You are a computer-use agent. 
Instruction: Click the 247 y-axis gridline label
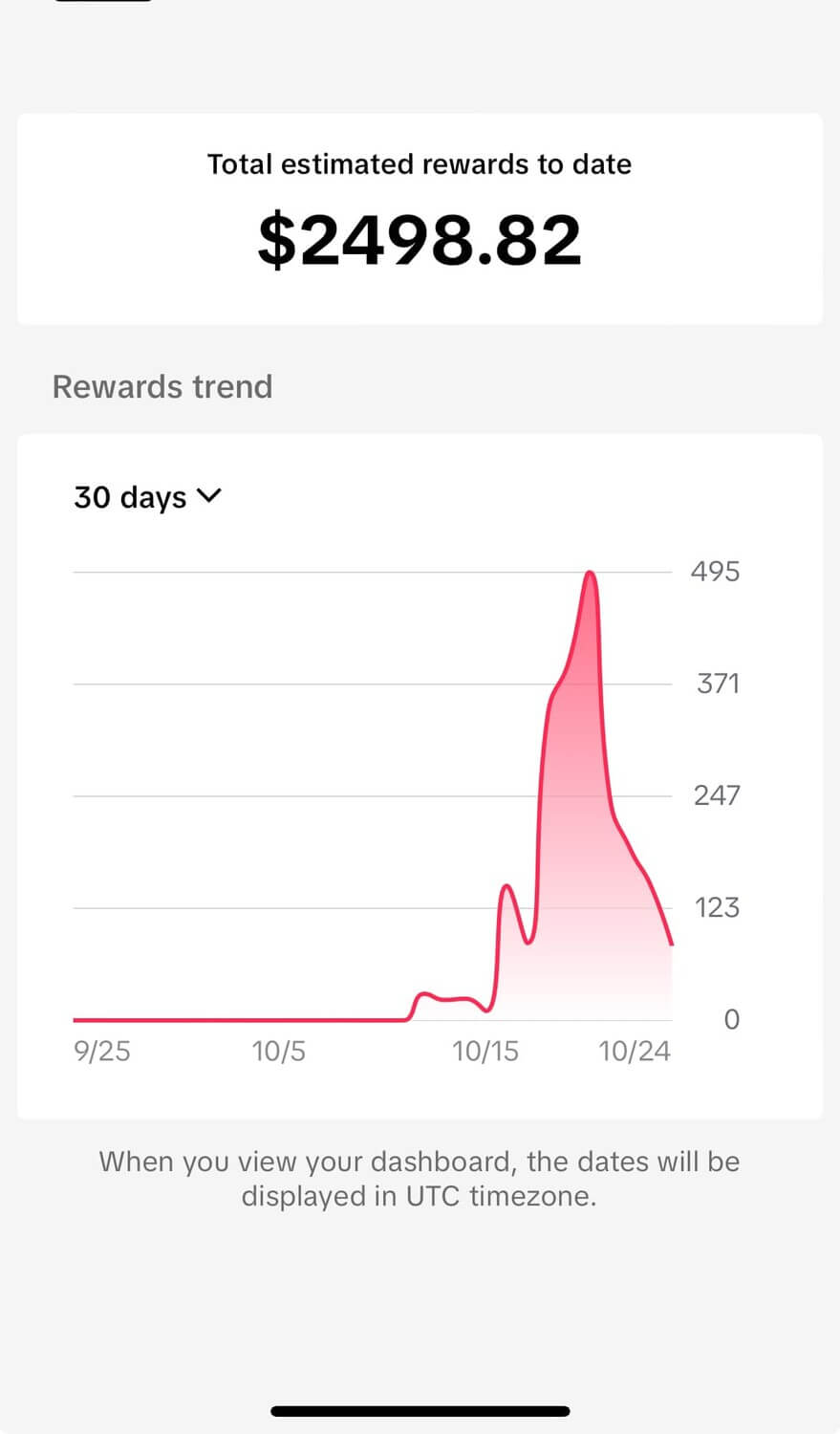click(x=717, y=795)
